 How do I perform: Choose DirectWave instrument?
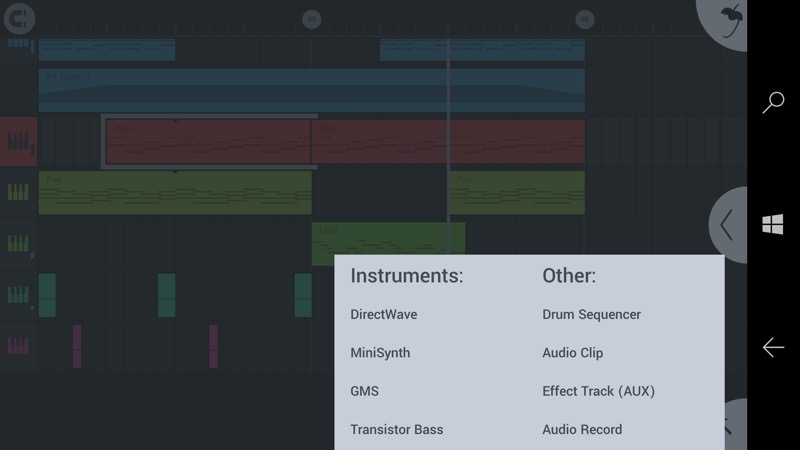384,314
